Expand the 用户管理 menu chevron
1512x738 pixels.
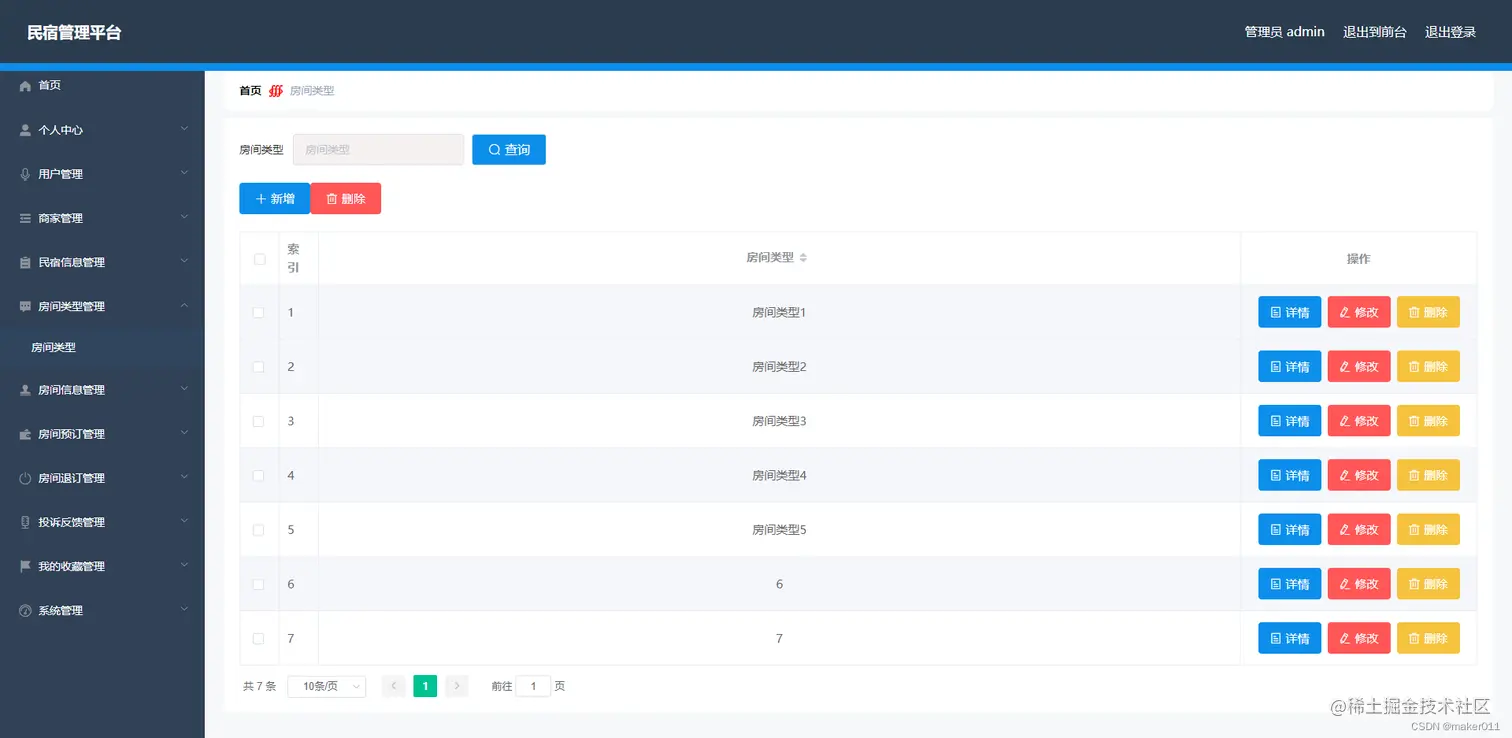(184, 173)
